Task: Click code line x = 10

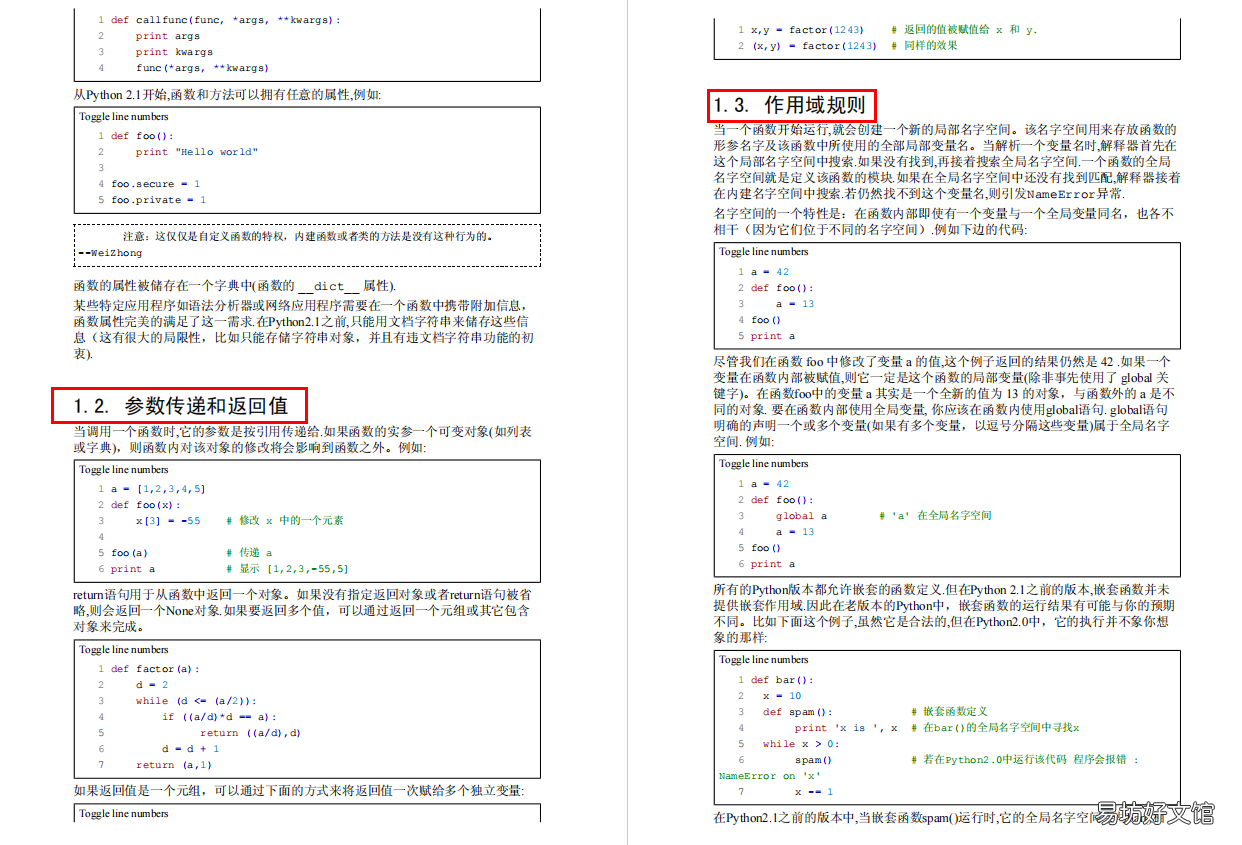Action: coord(782,696)
